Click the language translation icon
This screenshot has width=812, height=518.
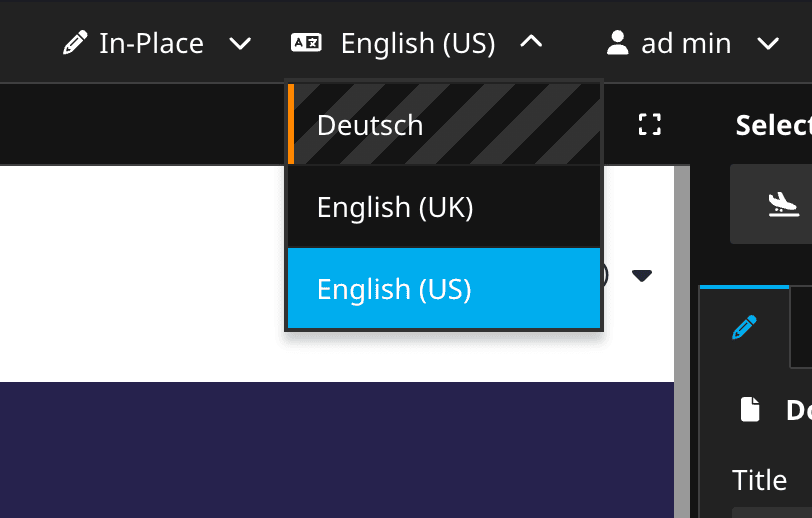click(306, 43)
